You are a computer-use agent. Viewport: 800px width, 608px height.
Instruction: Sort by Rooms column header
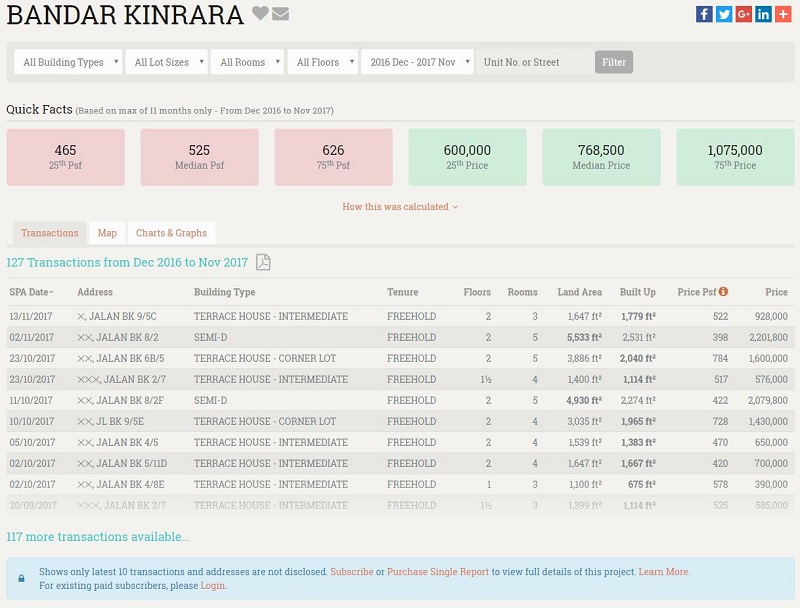(522, 292)
